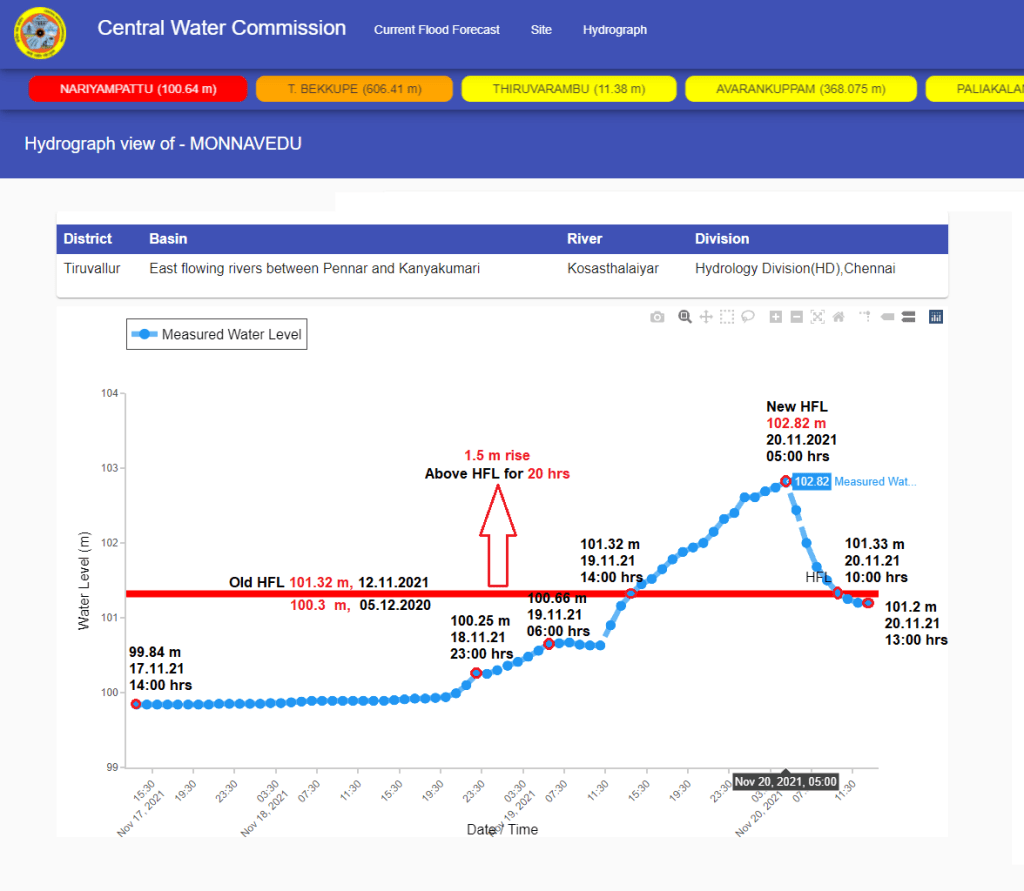Toggle Measured Water Level legend series

(217, 335)
